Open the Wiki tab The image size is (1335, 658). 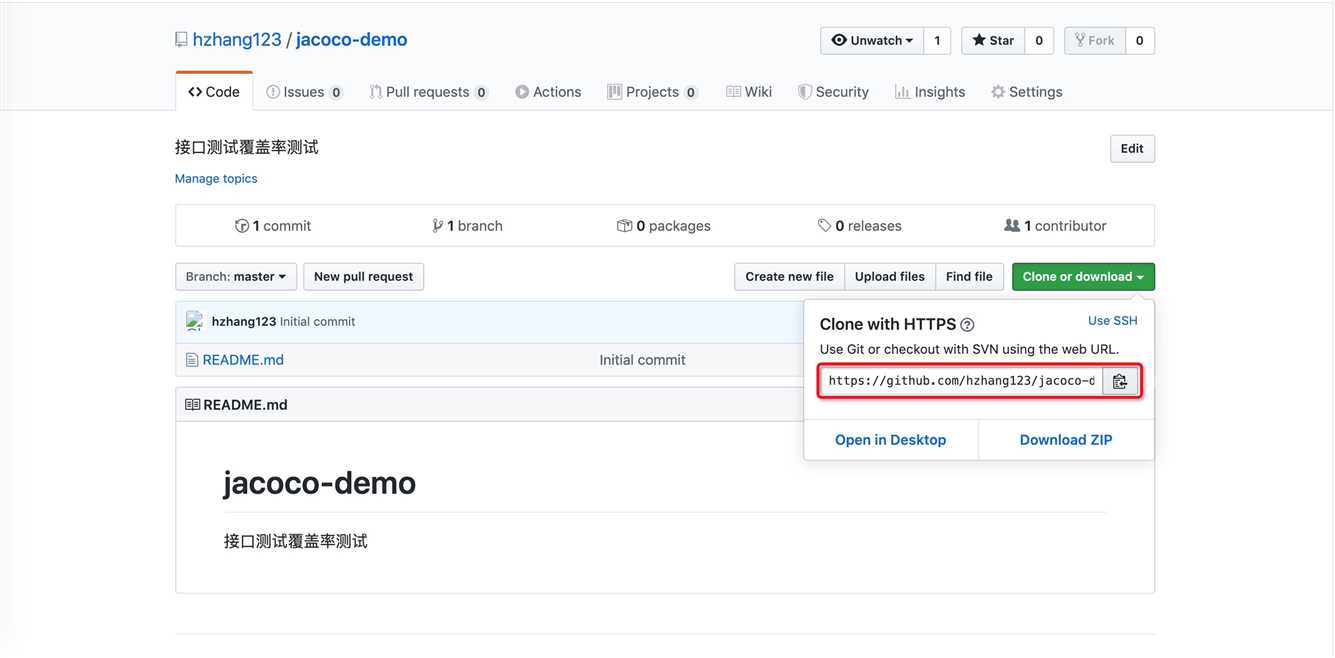click(749, 92)
